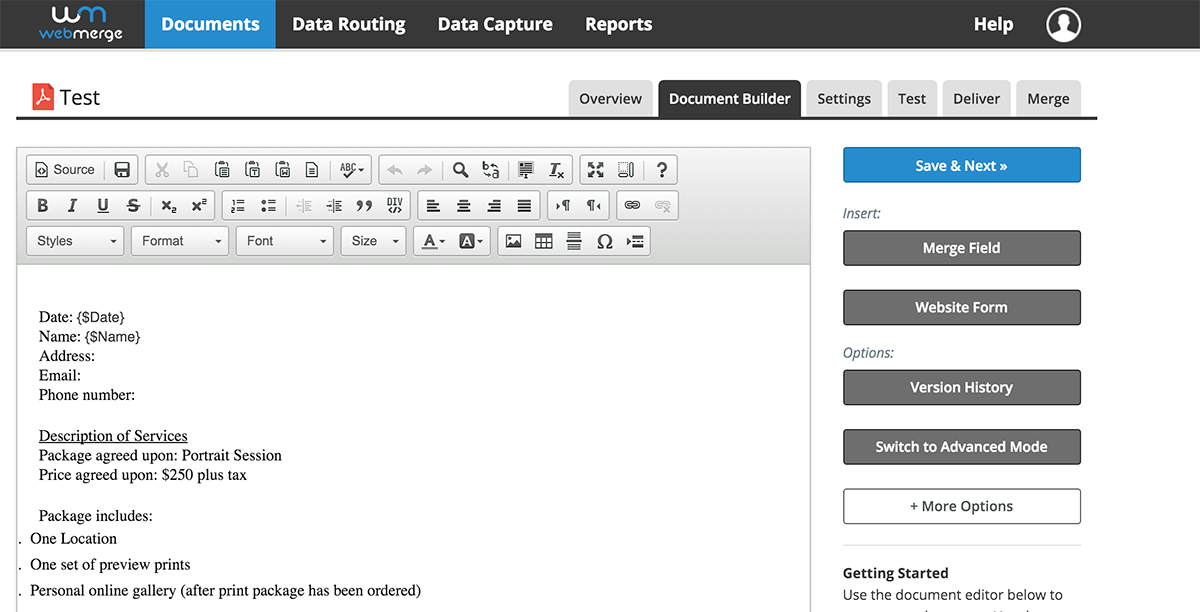Click the Save floppy disk icon
The height and width of the screenshot is (612, 1200).
(x=122, y=170)
